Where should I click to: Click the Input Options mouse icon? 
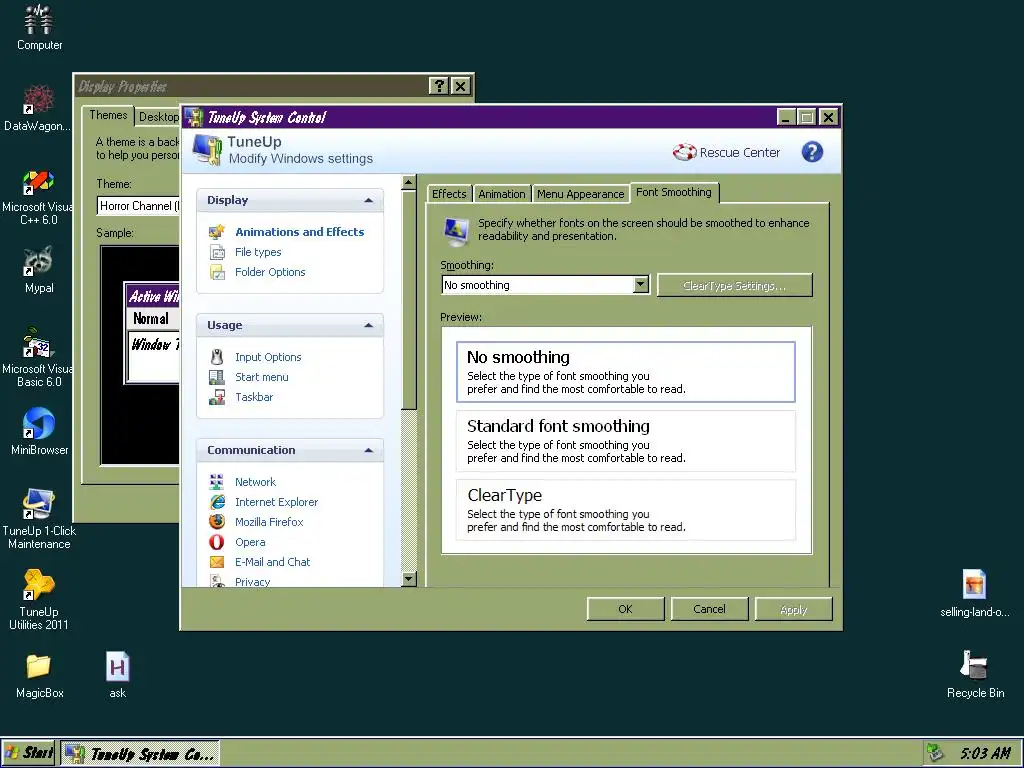pyautogui.click(x=217, y=357)
